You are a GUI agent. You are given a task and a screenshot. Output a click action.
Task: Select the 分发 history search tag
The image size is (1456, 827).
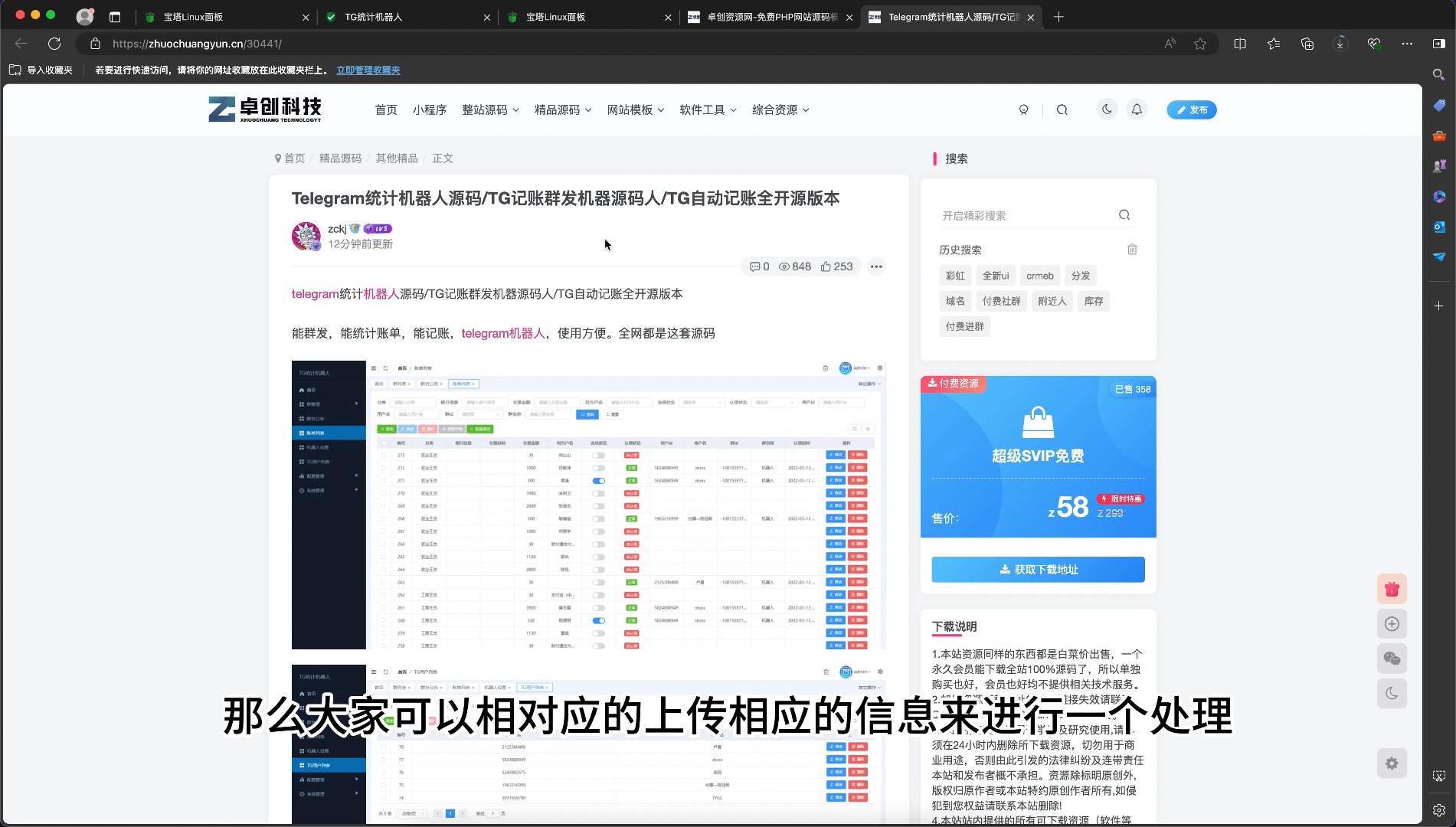pos(1081,276)
